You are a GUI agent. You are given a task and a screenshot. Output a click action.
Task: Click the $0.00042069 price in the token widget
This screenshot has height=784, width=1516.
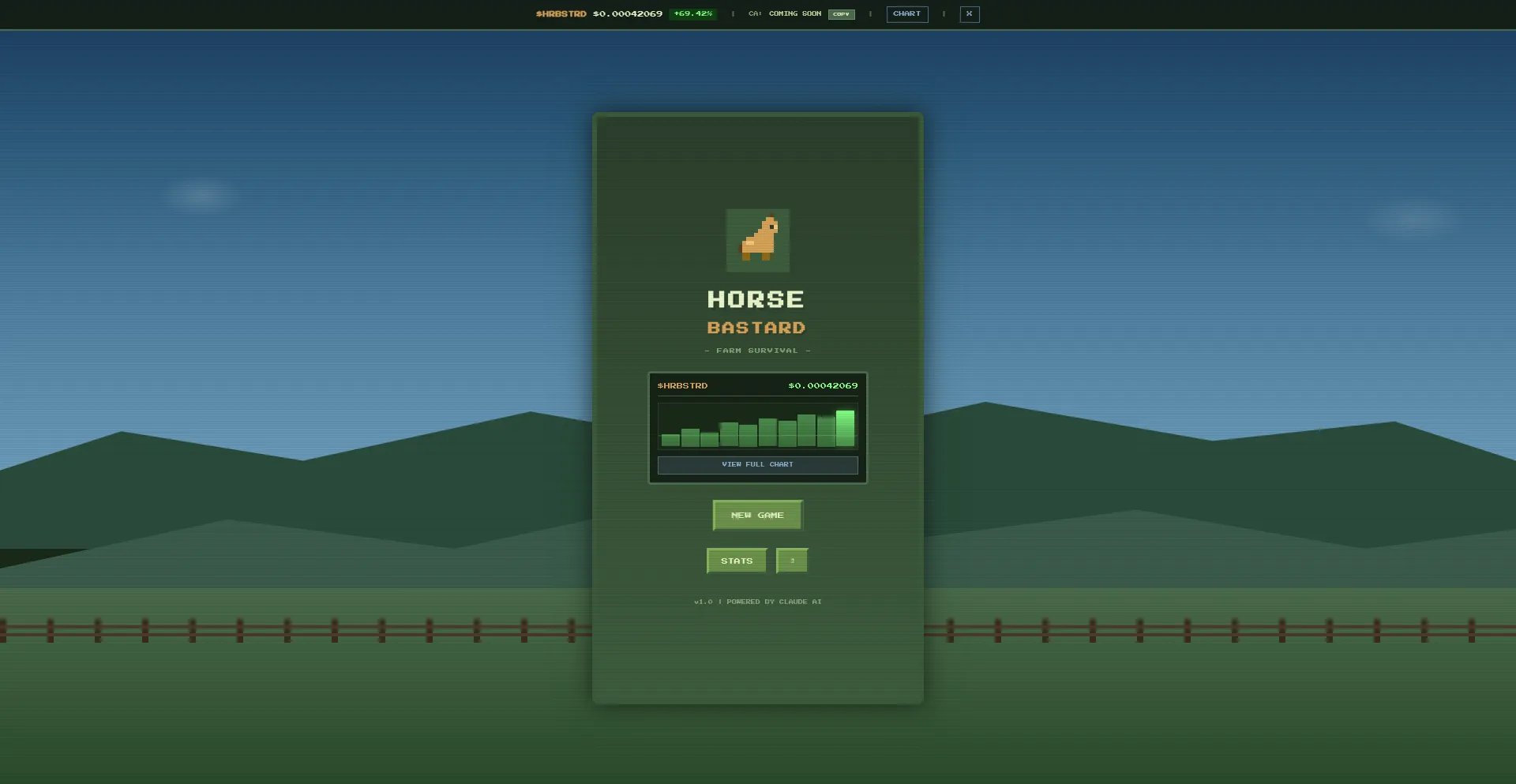tap(823, 385)
